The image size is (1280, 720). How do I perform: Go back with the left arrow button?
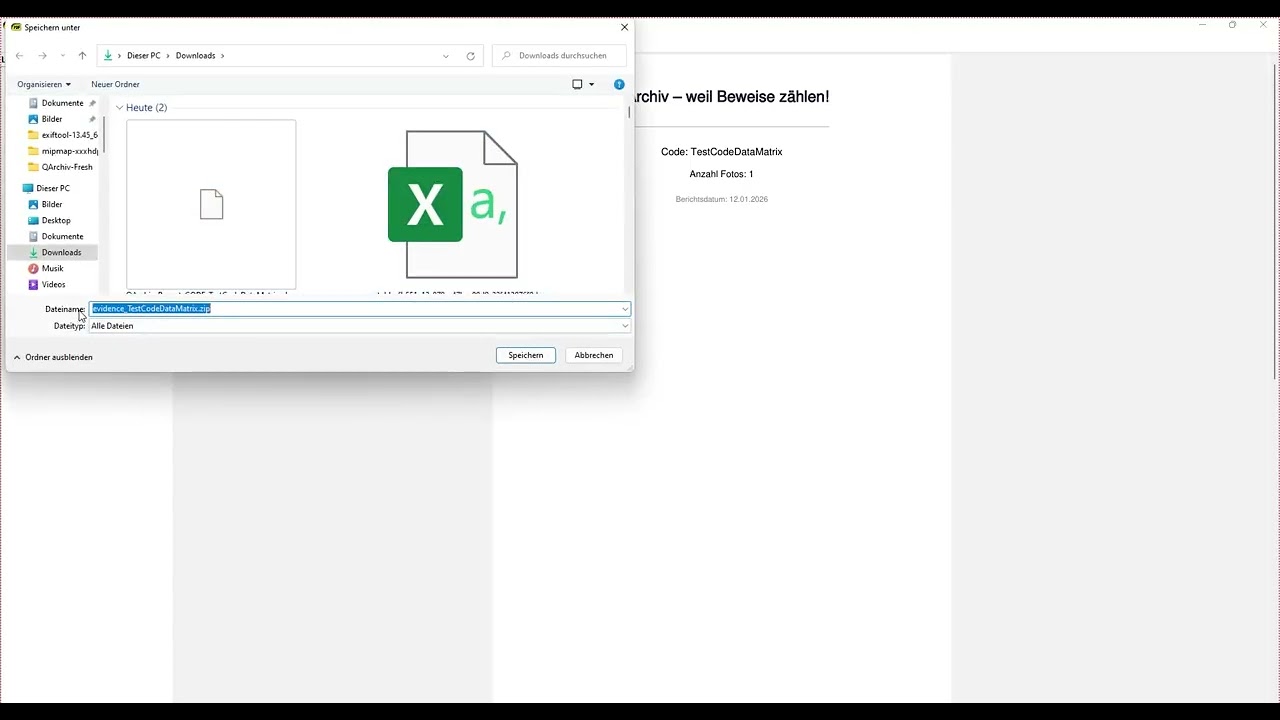point(19,56)
